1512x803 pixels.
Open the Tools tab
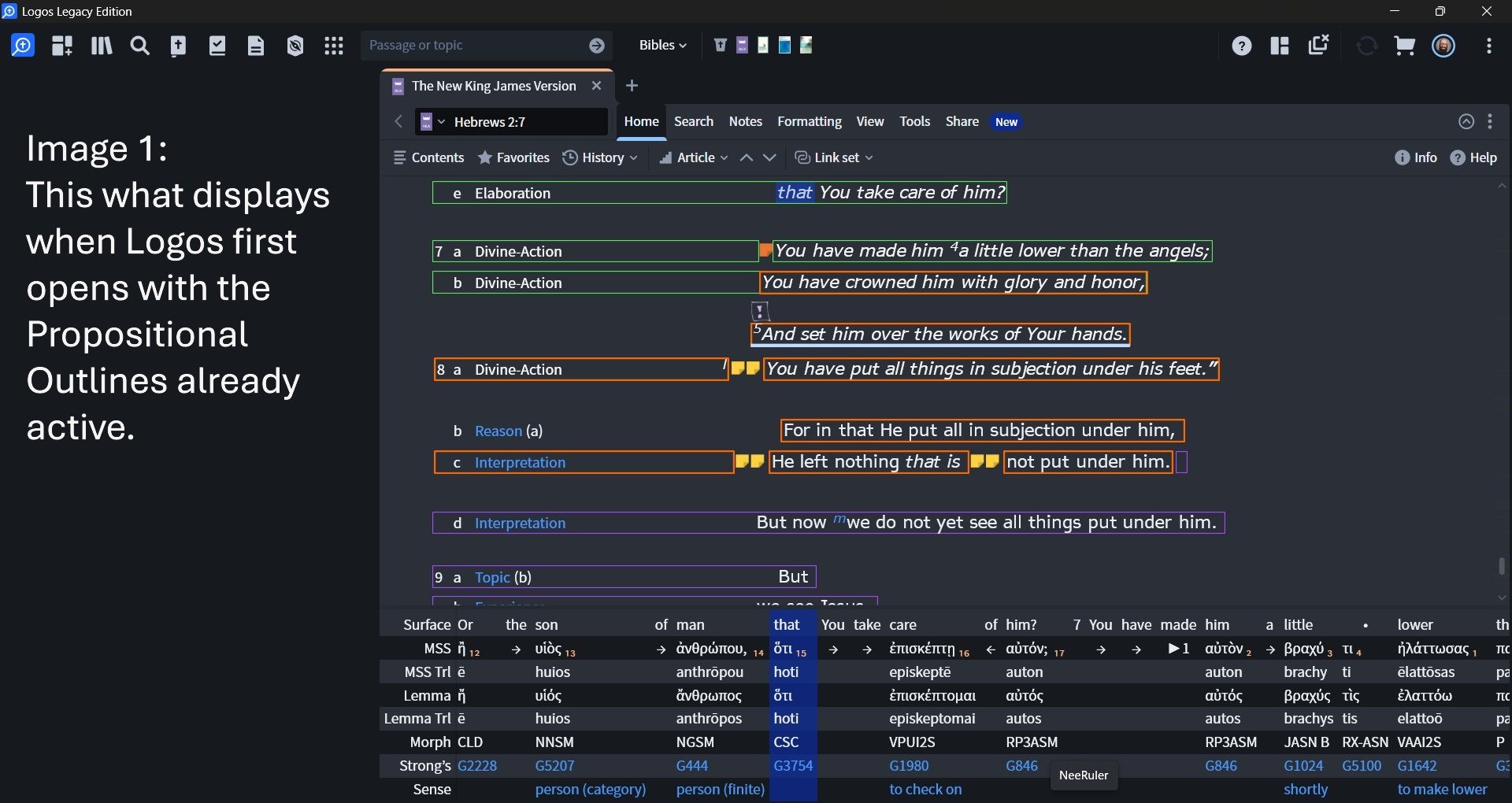(x=915, y=121)
